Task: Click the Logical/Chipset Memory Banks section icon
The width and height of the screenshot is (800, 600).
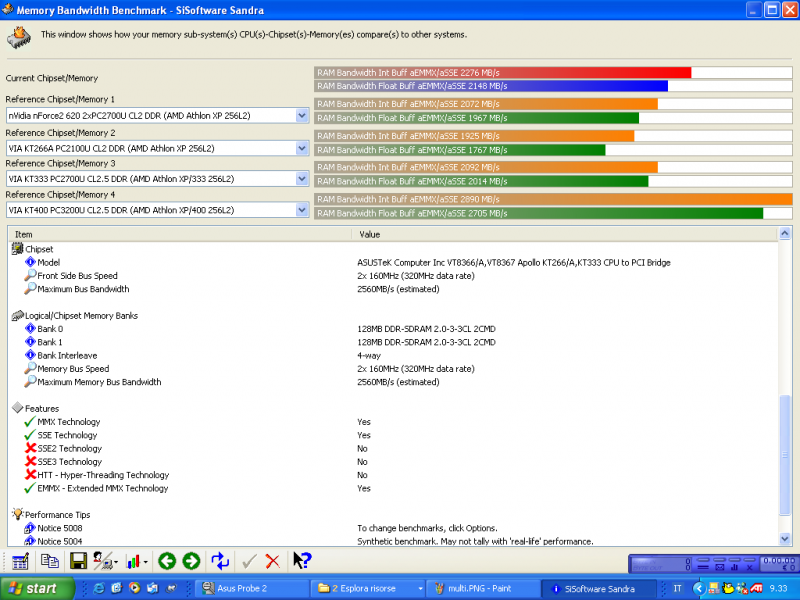Action: coord(18,315)
